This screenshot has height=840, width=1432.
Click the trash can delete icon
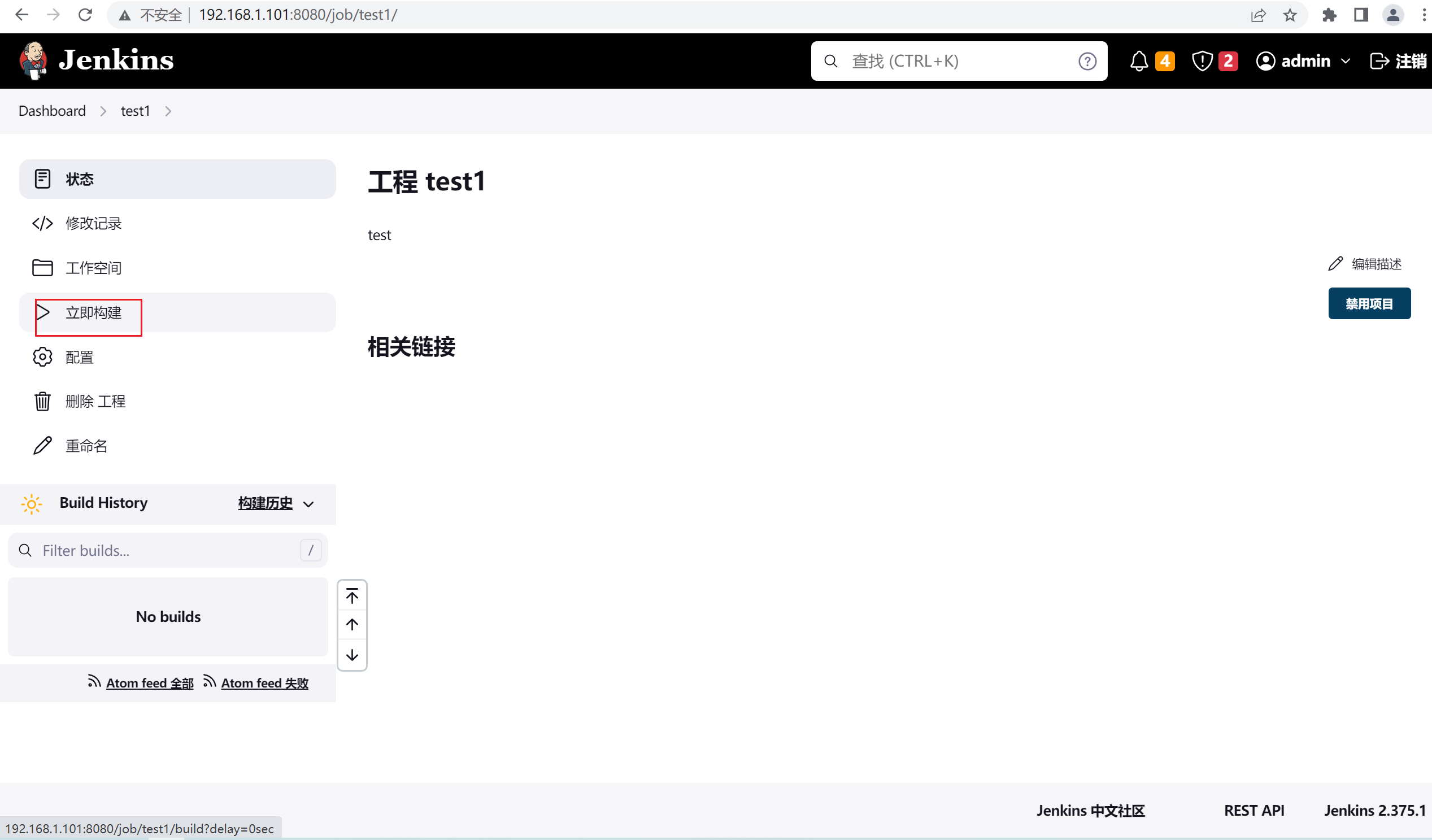[x=42, y=401]
